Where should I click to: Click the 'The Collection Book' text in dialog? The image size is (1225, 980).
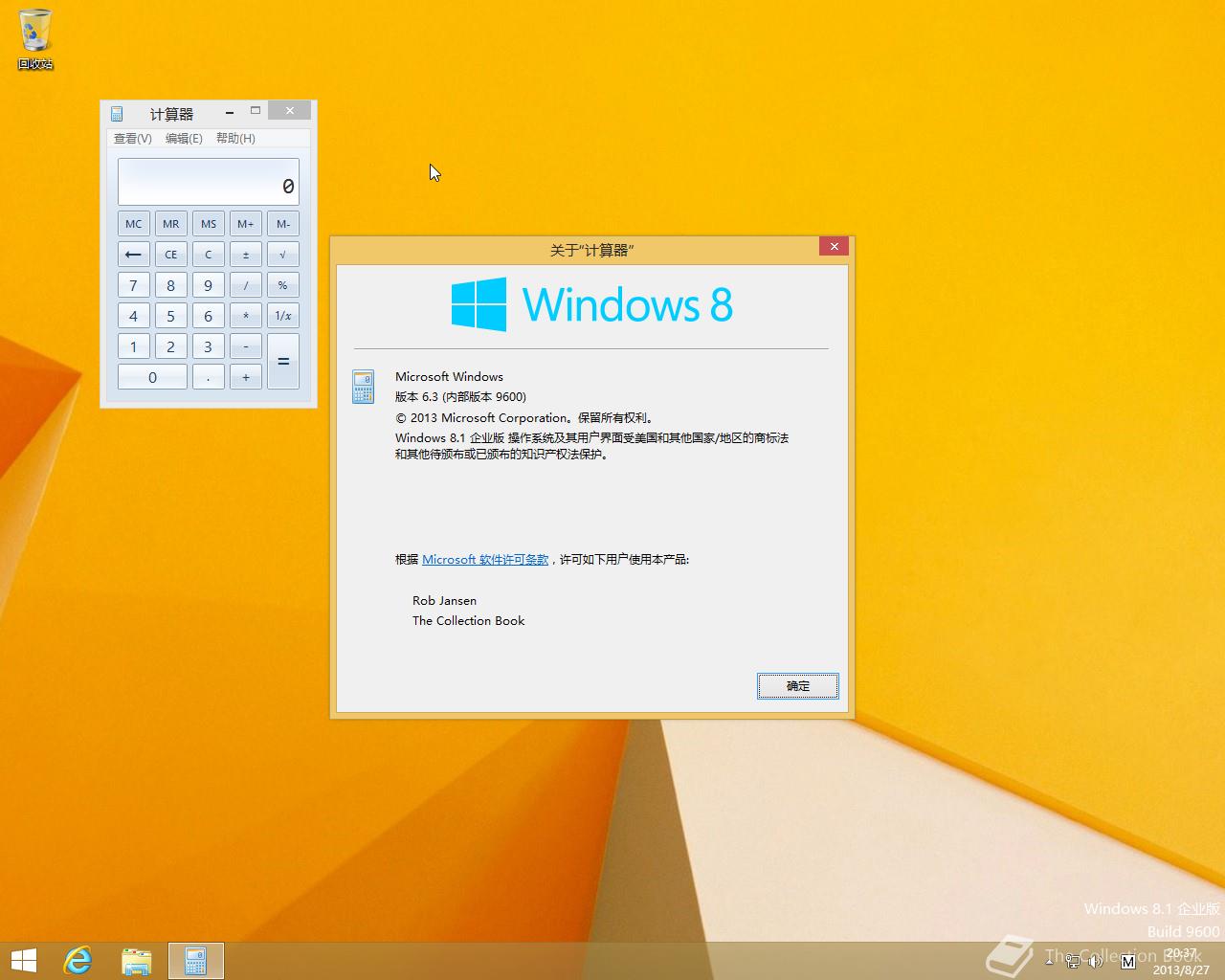point(468,620)
